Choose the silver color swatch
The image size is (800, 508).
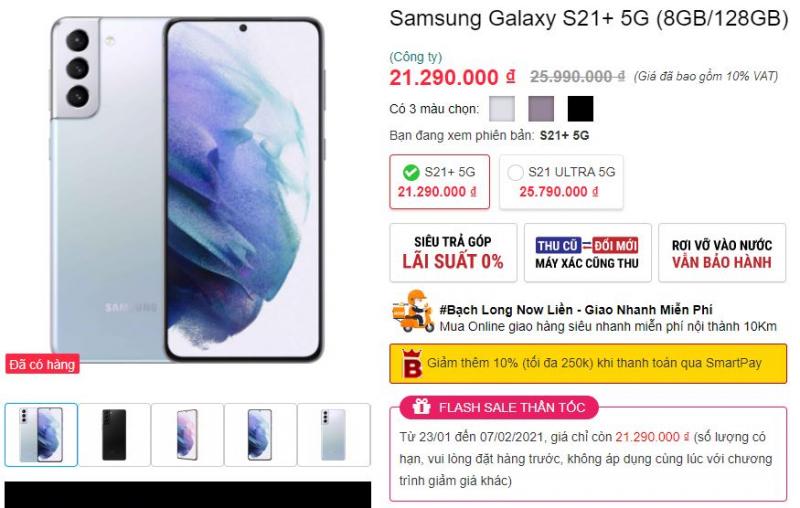(502, 109)
